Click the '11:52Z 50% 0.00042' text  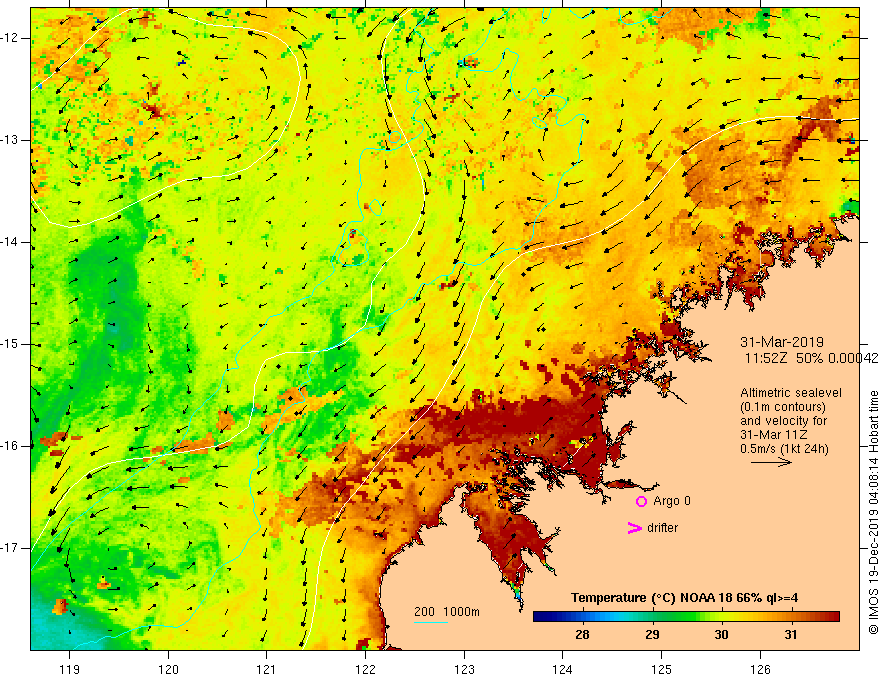pyautogui.click(x=811, y=358)
